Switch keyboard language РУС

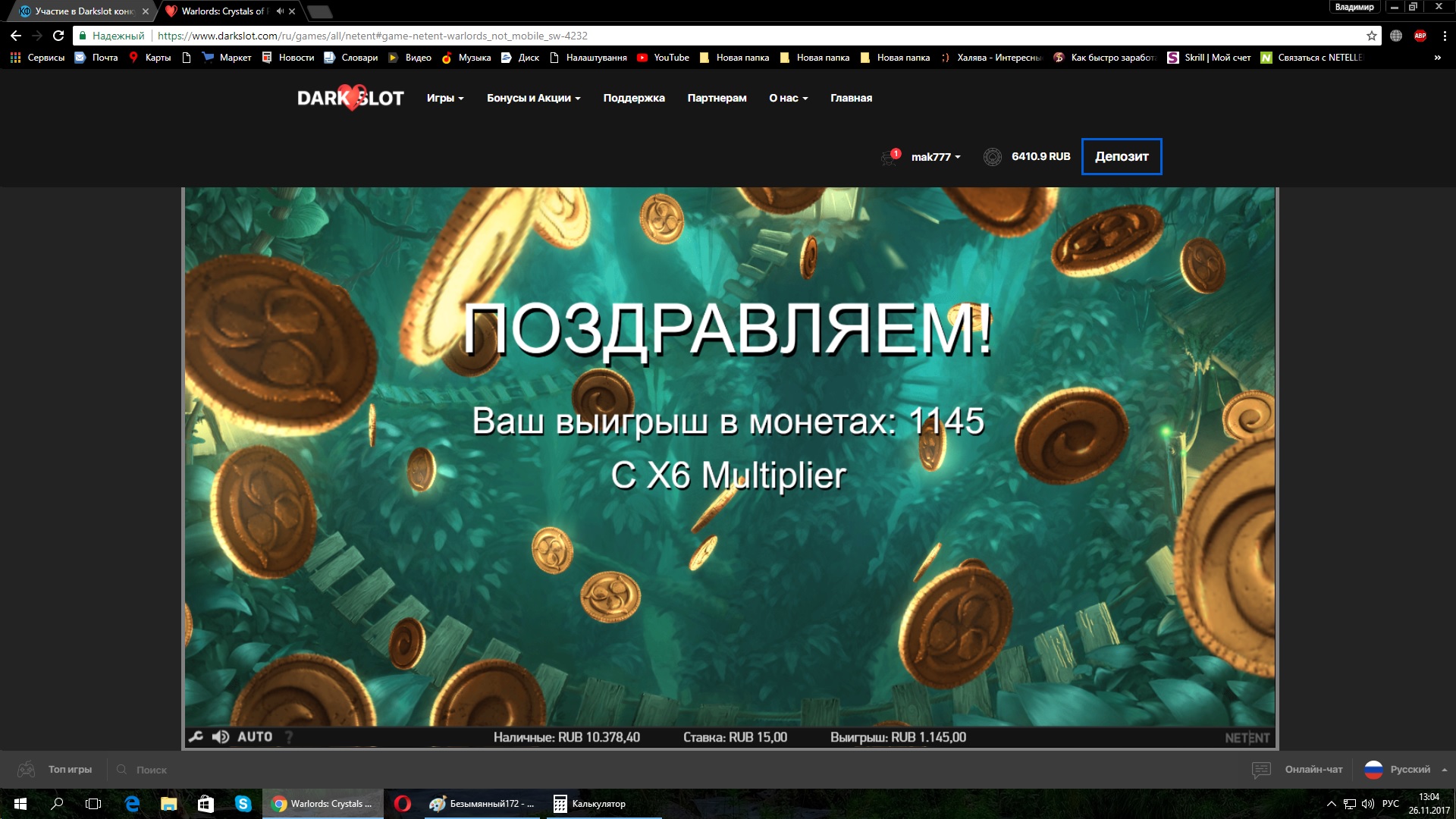click(1391, 804)
